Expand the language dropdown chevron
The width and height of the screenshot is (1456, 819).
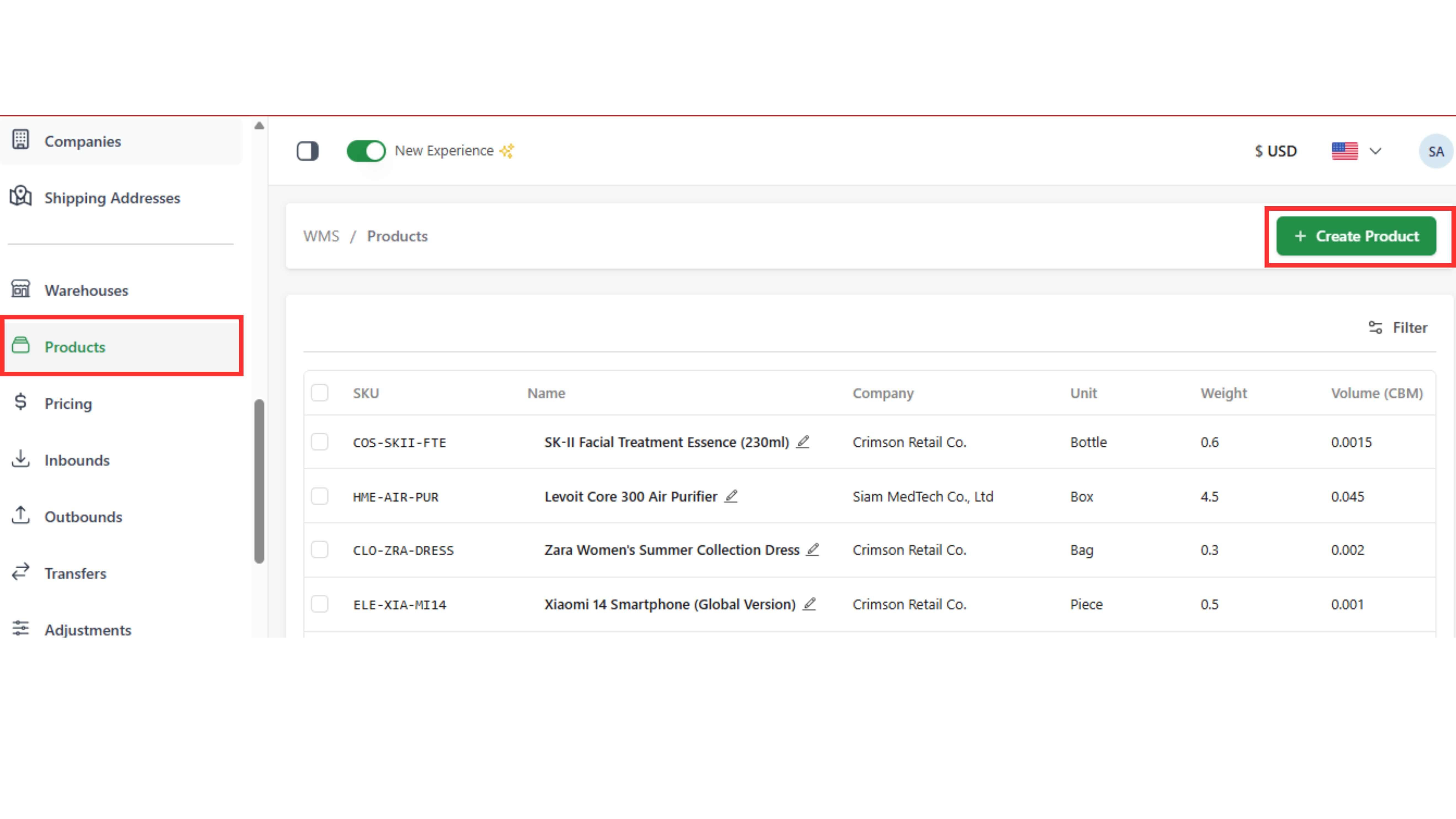click(x=1376, y=151)
